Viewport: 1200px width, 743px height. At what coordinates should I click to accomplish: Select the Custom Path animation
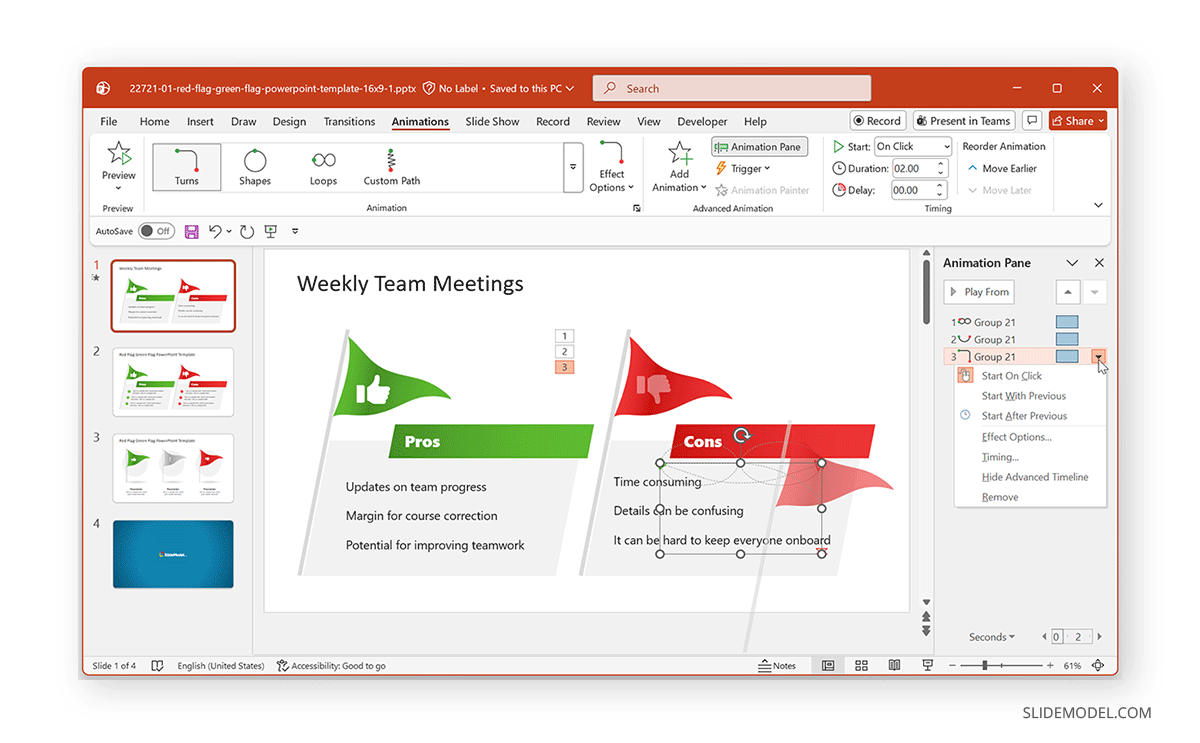(x=391, y=166)
